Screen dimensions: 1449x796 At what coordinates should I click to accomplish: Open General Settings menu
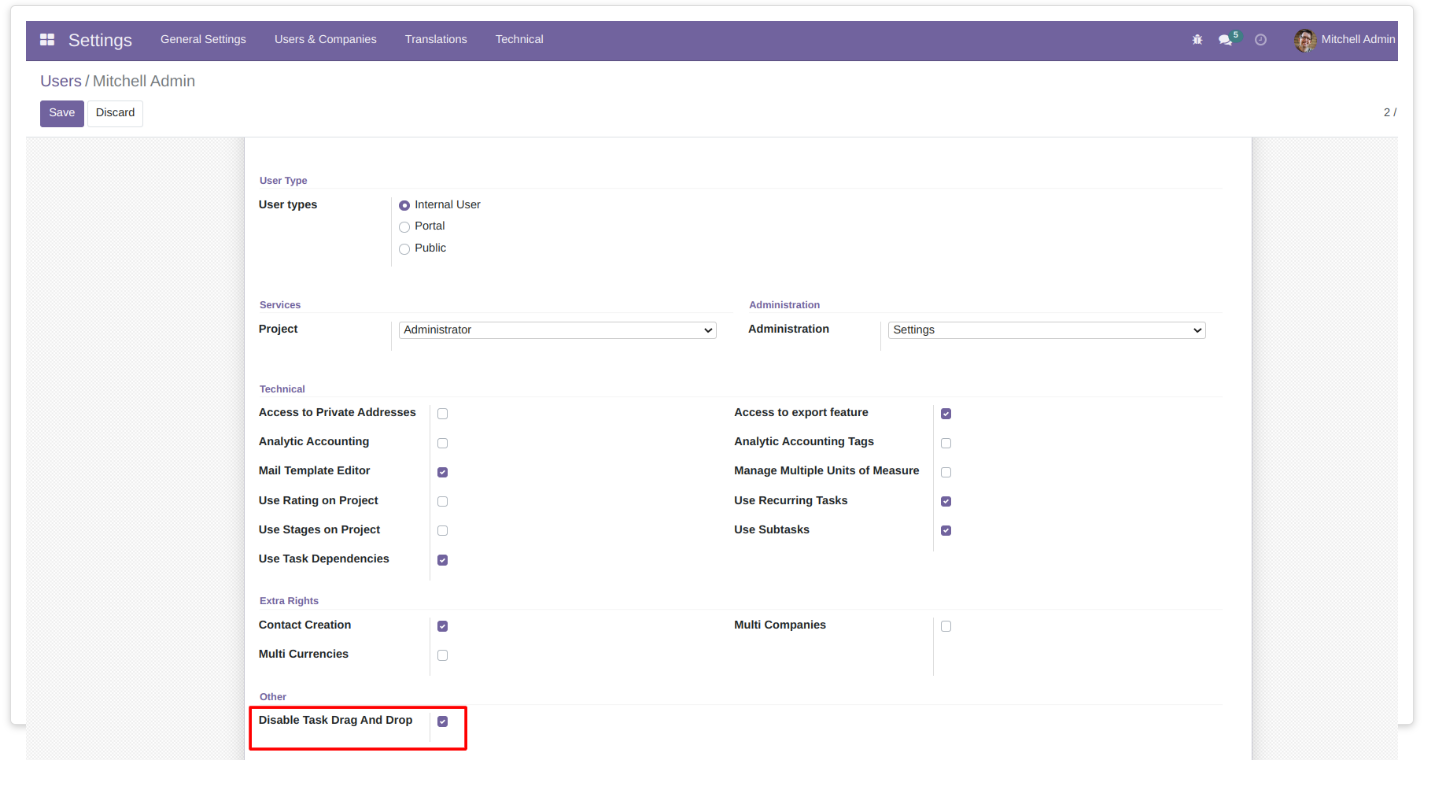click(203, 40)
